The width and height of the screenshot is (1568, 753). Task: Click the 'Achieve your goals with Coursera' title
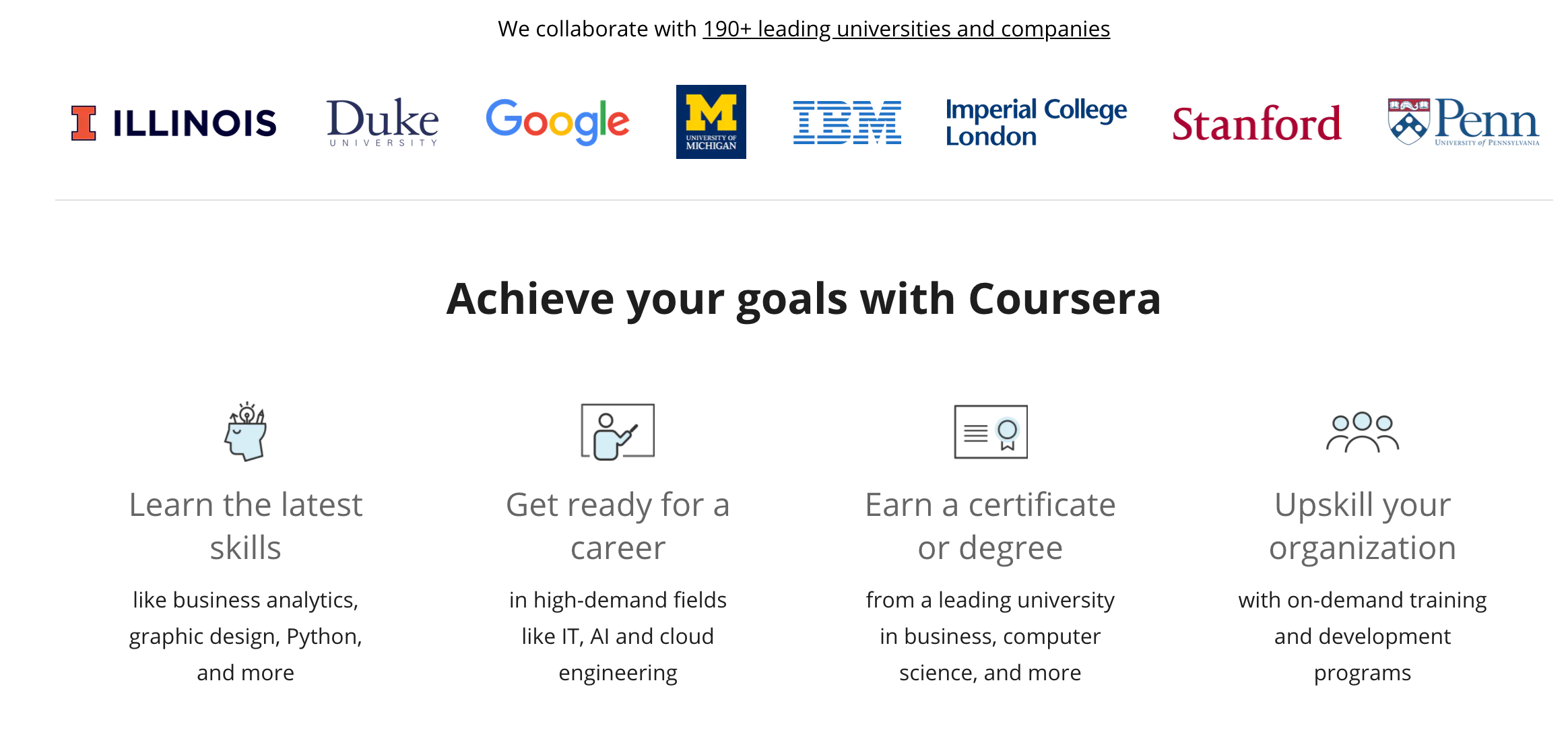point(804,298)
